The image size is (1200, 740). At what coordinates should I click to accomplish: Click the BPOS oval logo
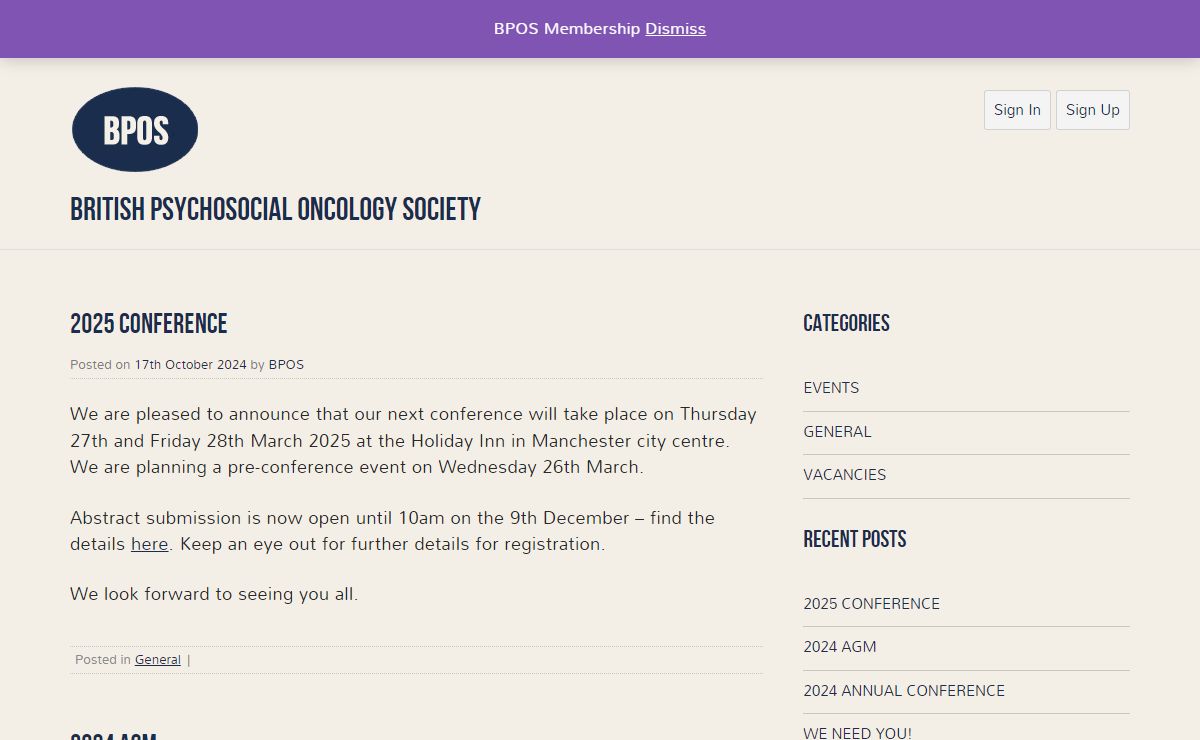[135, 130]
